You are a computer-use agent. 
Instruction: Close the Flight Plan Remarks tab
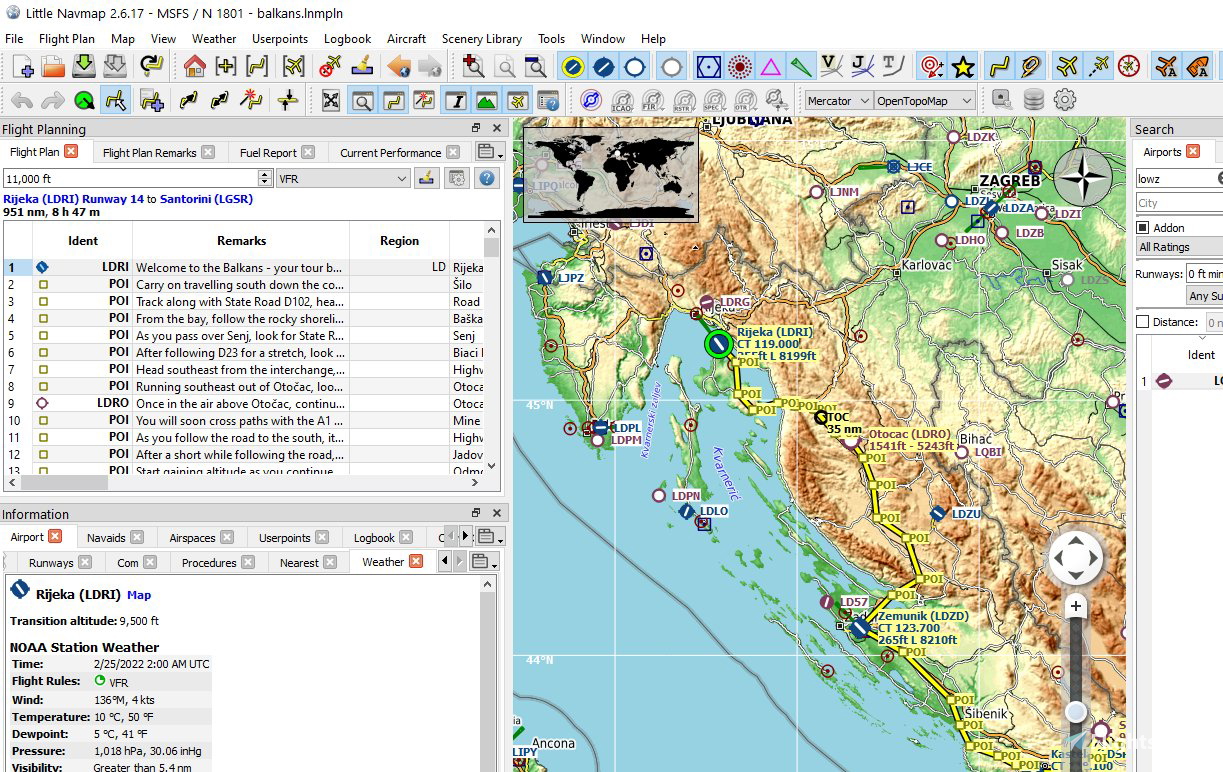(207, 152)
